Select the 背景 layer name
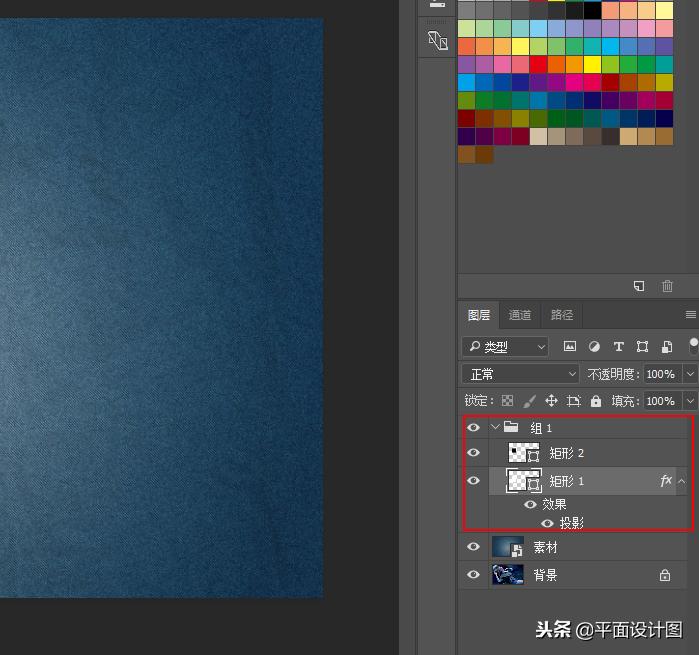The width and height of the screenshot is (699, 655). (x=545, y=575)
